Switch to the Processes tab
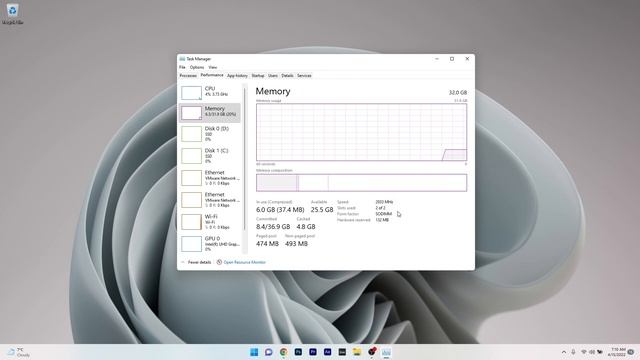 tap(188, 76)
